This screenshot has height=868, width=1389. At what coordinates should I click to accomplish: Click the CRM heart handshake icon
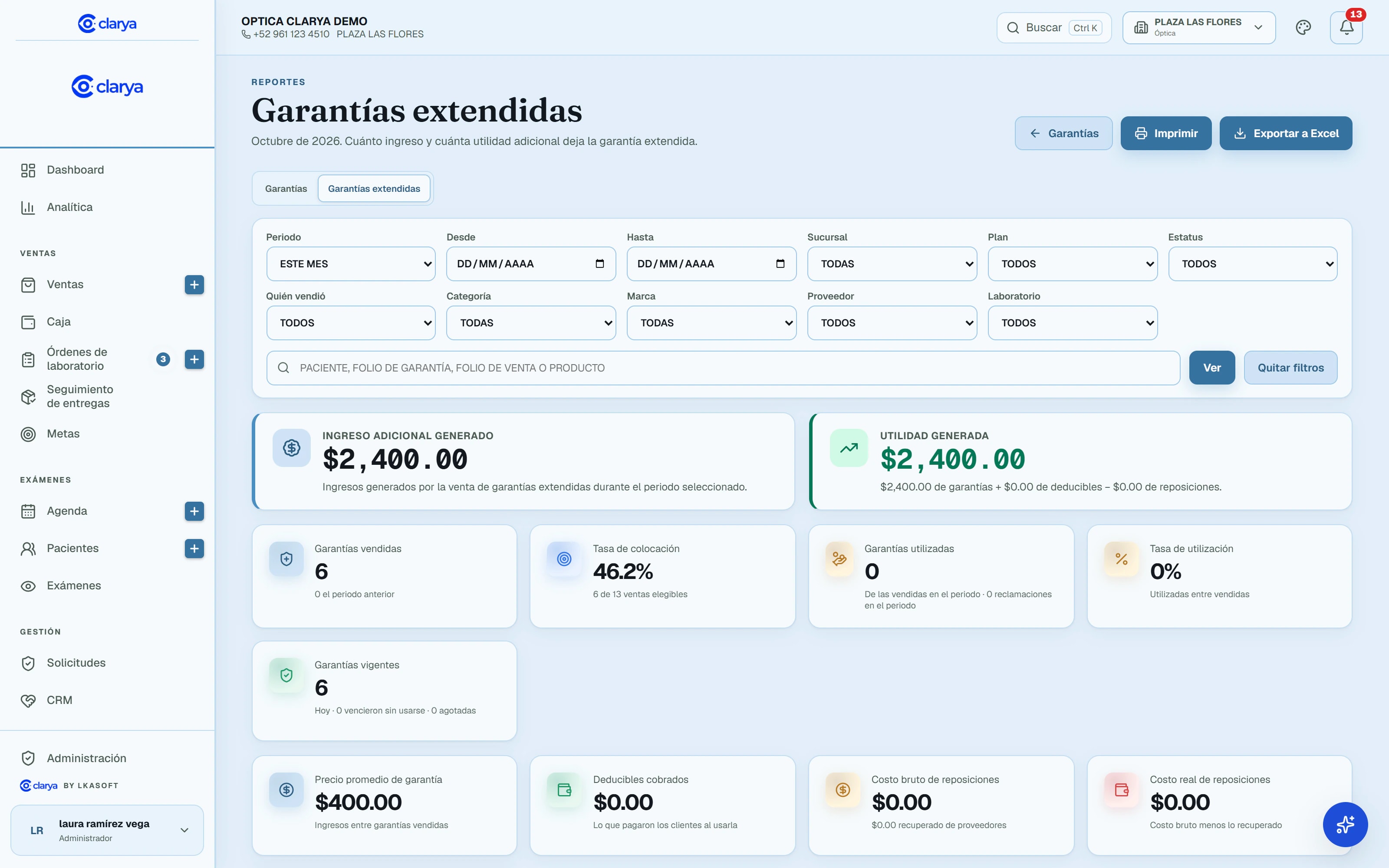[x=28, y=700]
